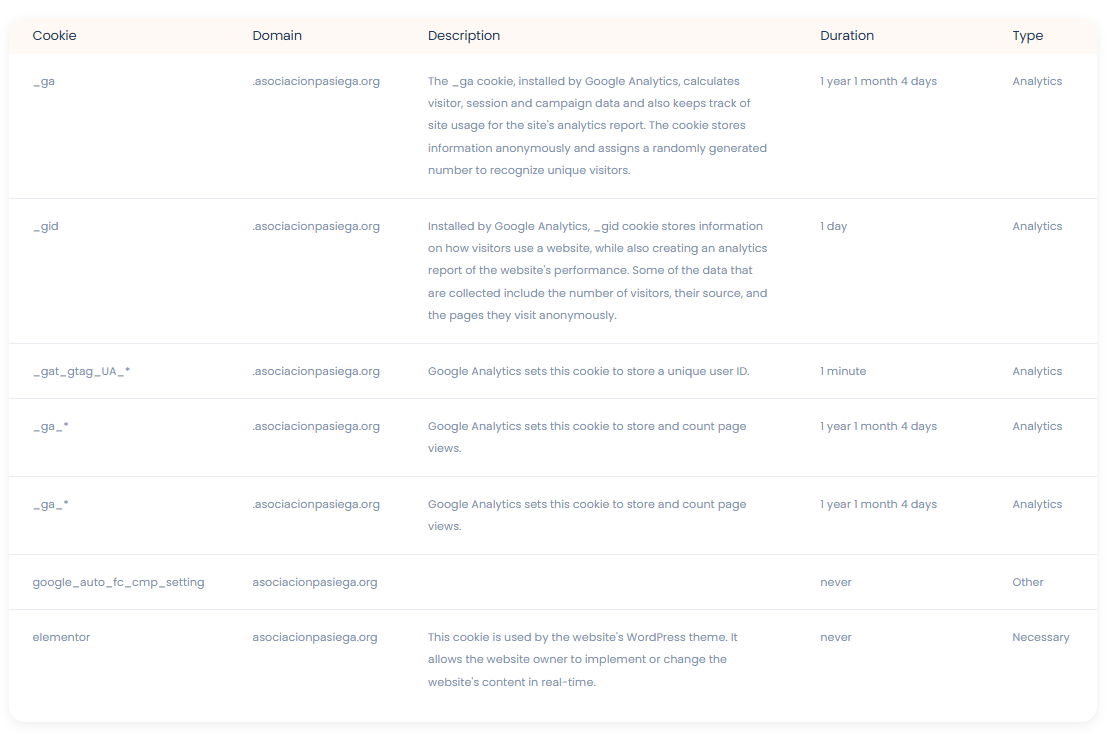Click the elementor row's domain asociacionpasiega.org
The width and height of the screenshot is (1112, 736).
click(x=315, y=637)
